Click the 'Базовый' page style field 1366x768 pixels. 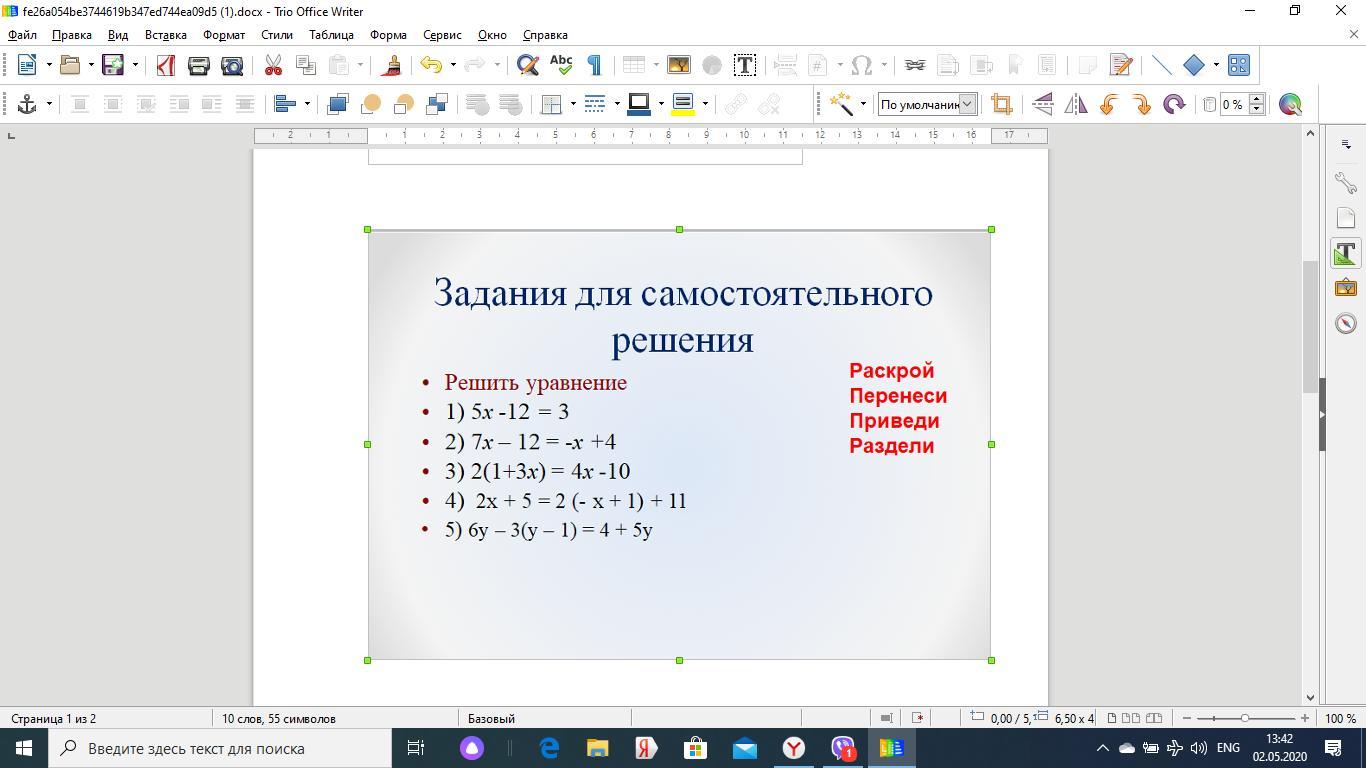(491, 718)
